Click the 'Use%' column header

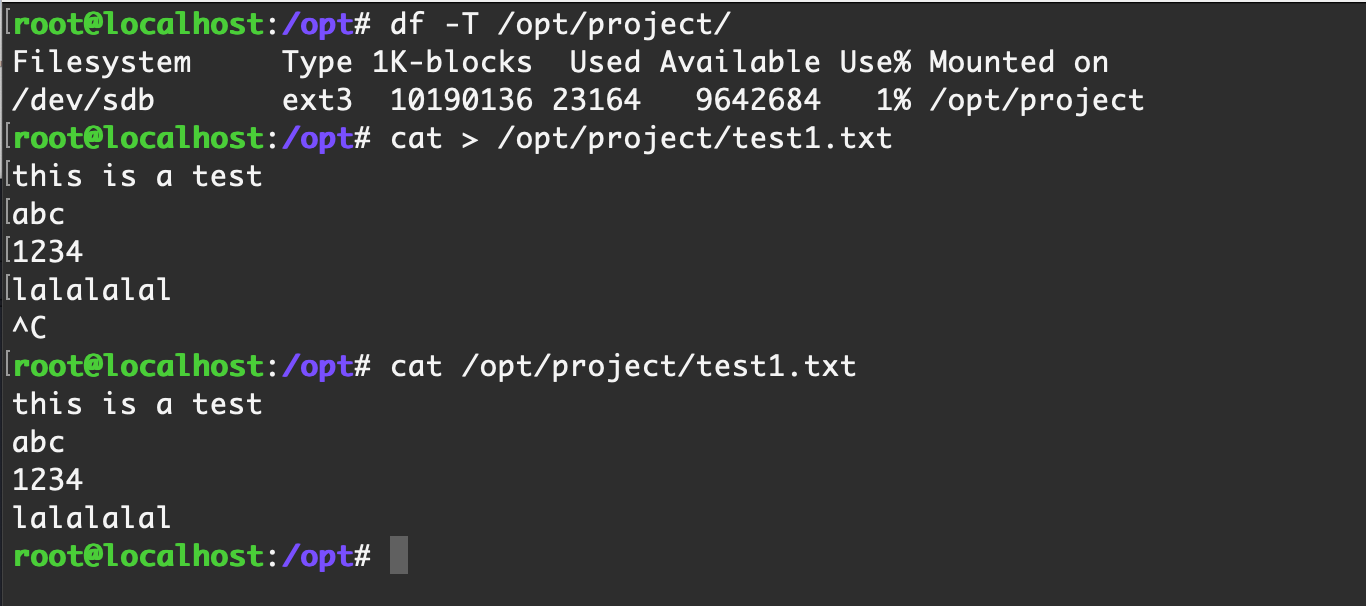click(875, 62)
